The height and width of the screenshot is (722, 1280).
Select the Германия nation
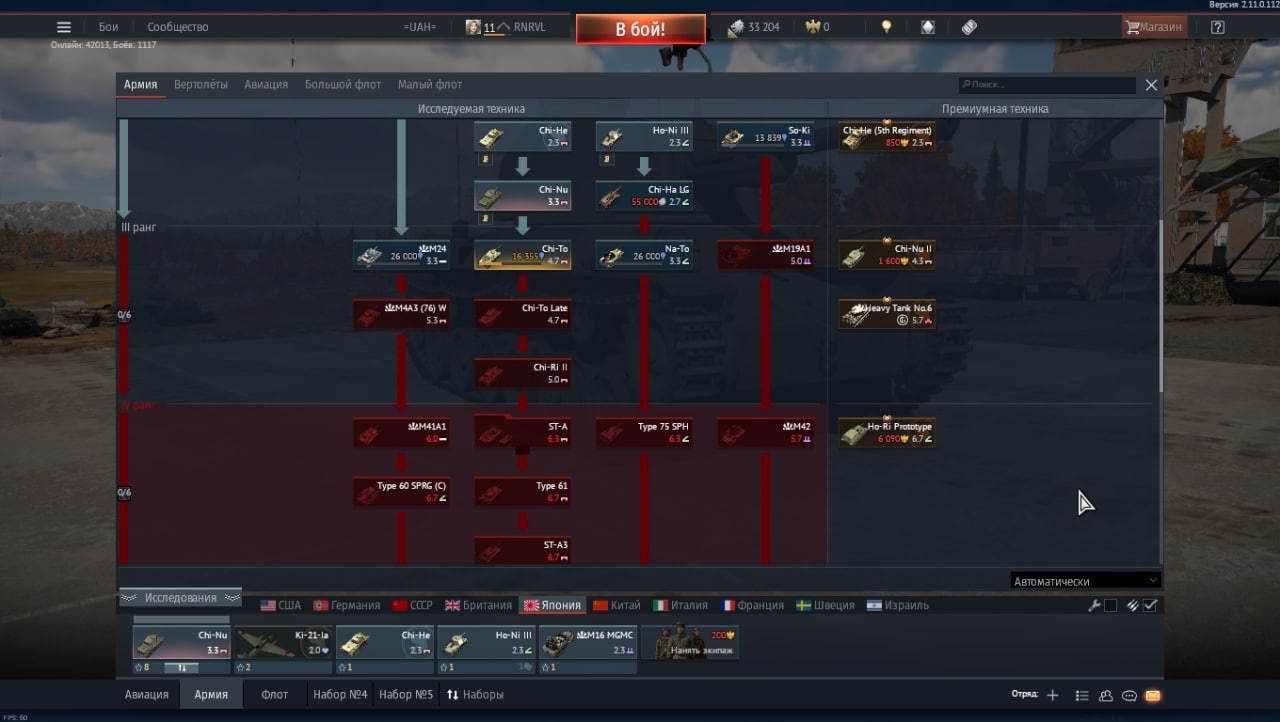pyautogui.click(x=347, y=605)
